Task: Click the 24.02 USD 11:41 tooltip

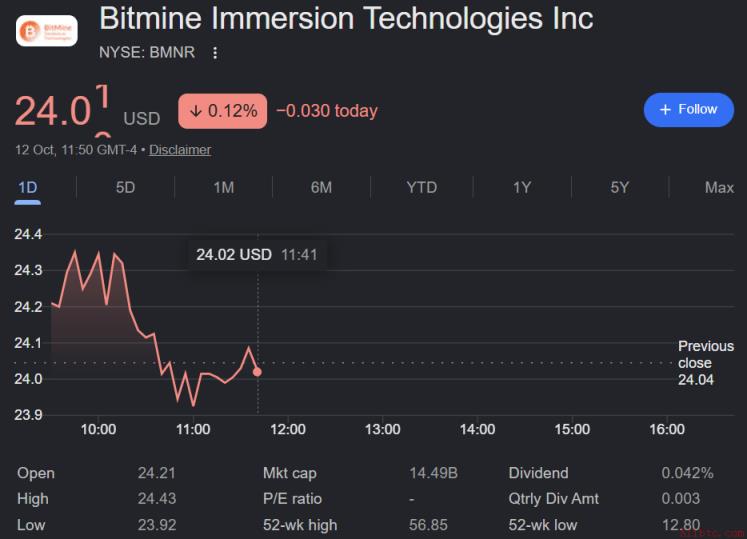Action: 257,255
